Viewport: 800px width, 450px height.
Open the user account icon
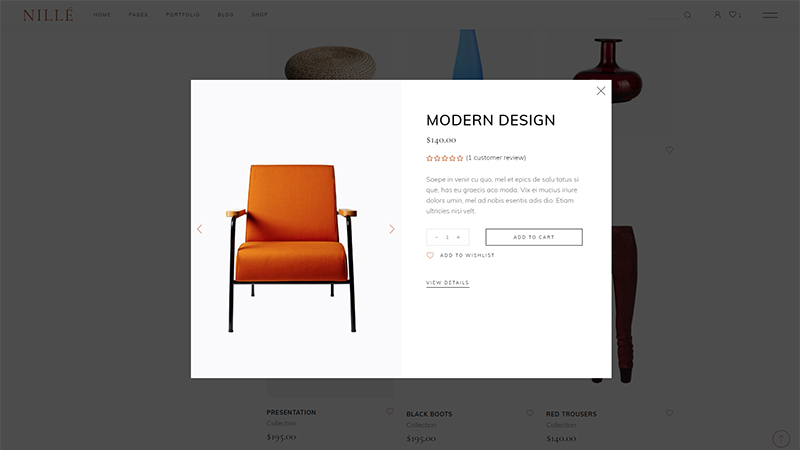717,15
